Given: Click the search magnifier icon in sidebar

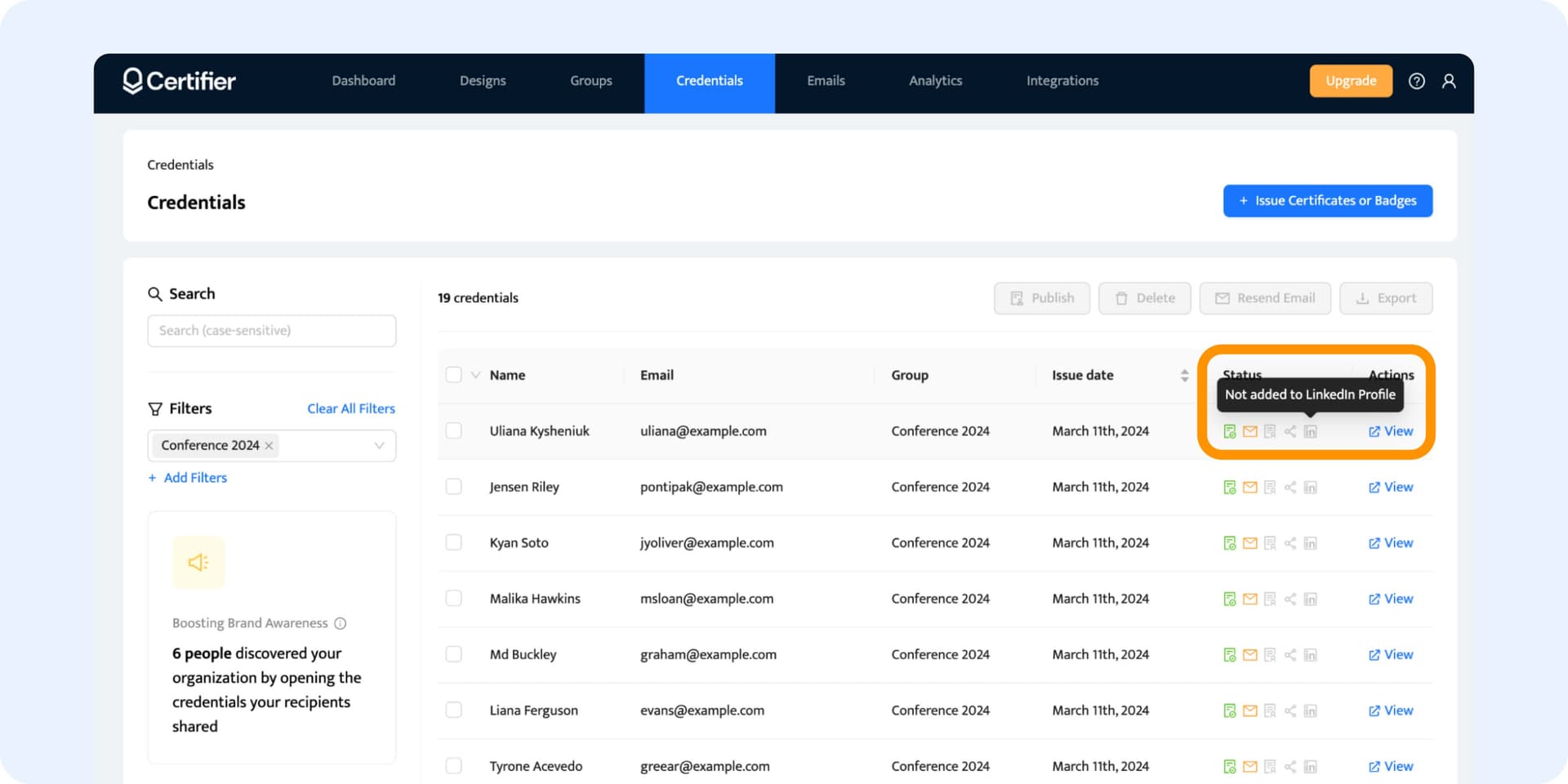Looking at the screenshot, I should click(154, 293).
